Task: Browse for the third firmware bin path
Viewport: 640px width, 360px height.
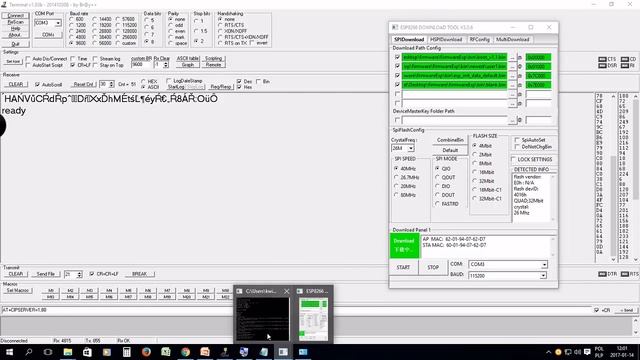Action: [x=512, y=76]
